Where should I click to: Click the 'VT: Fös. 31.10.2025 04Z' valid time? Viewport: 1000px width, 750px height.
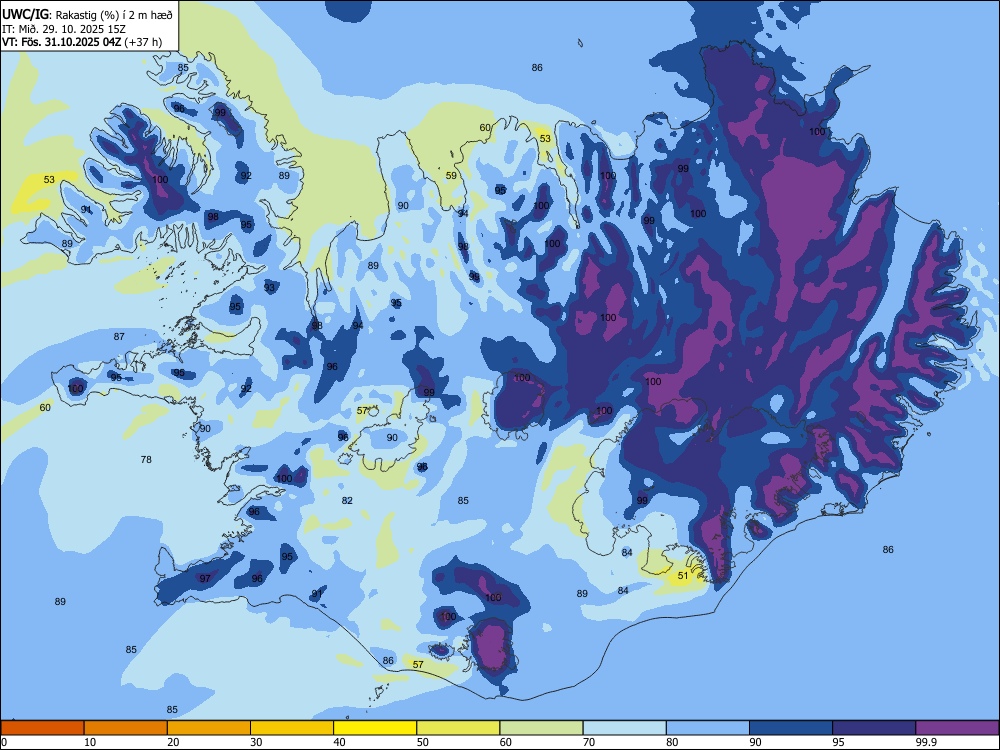tap(61, 42)
